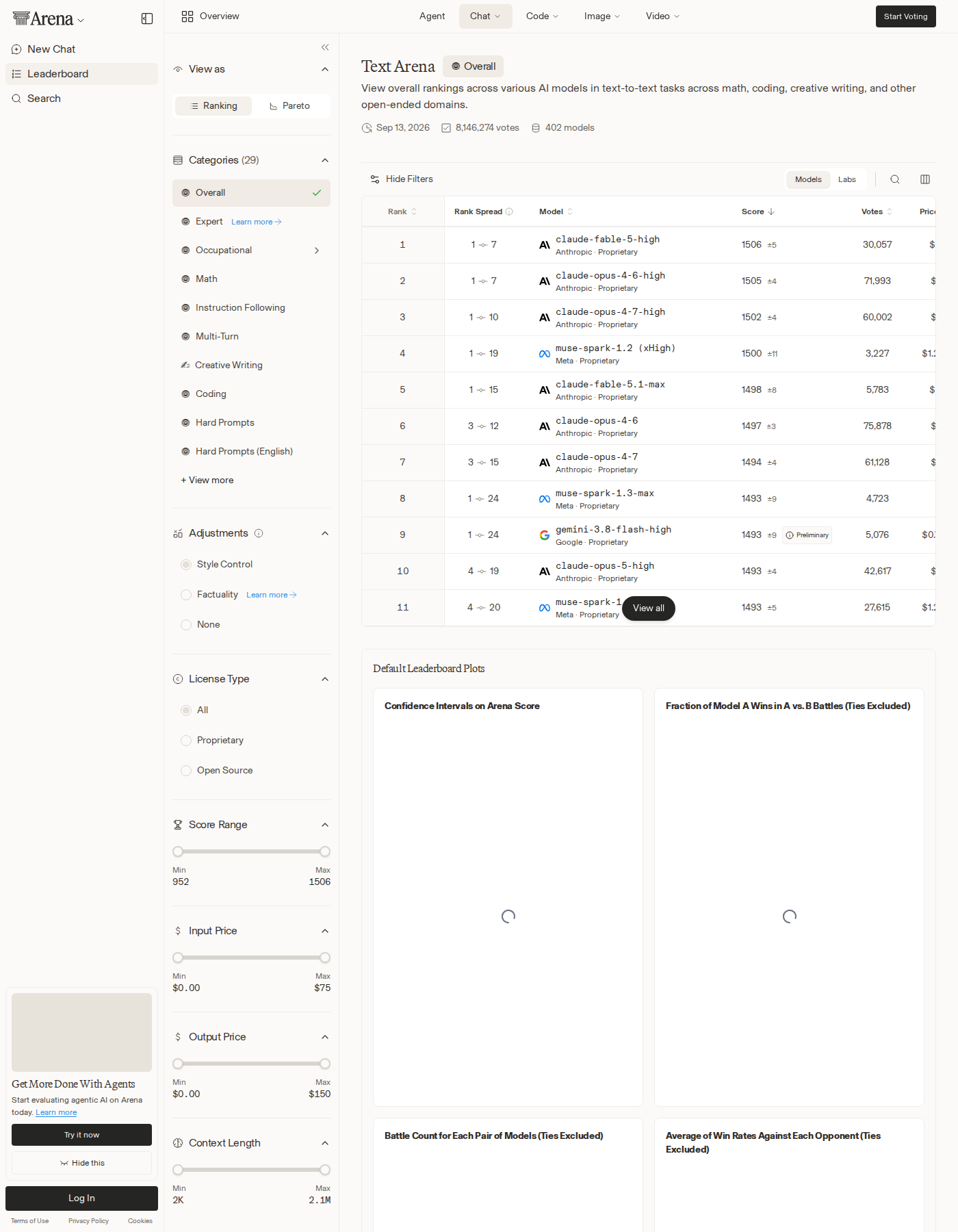
Task: Open the Agent tab
Action: point(432,16)
